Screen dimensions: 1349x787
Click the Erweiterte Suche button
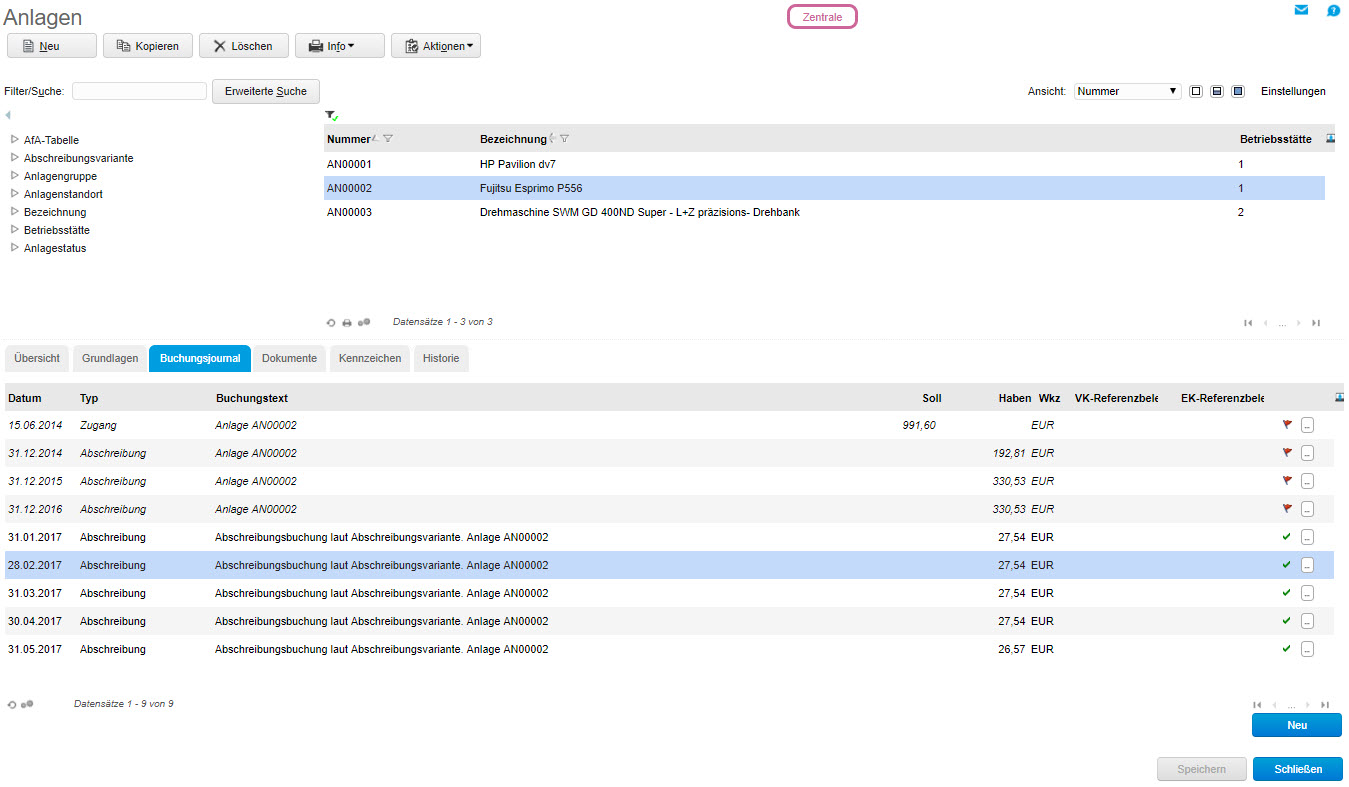[x=266, y=91]
